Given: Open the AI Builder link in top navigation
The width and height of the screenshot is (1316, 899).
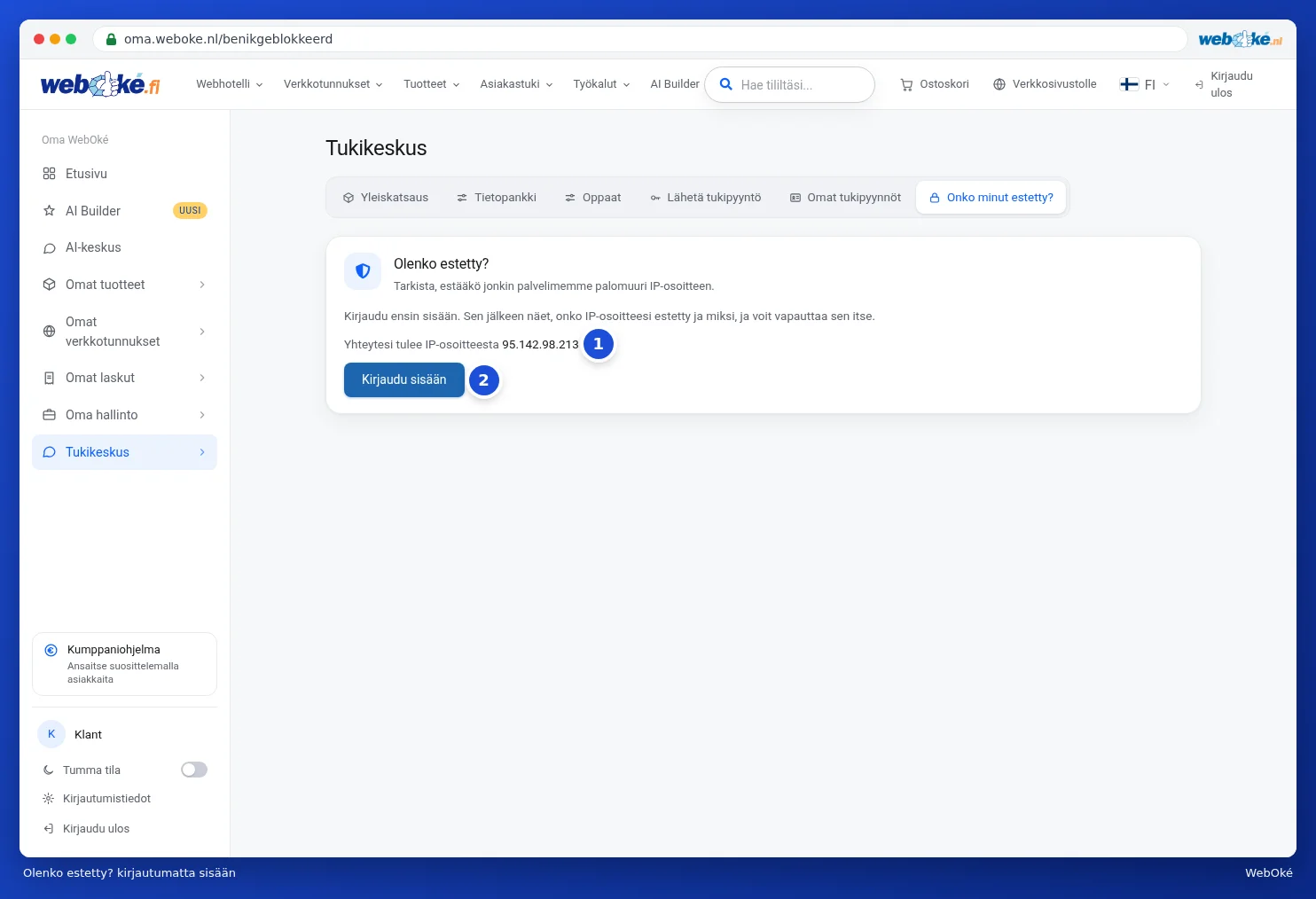Looking at the screenshot, I should [675, 84].
